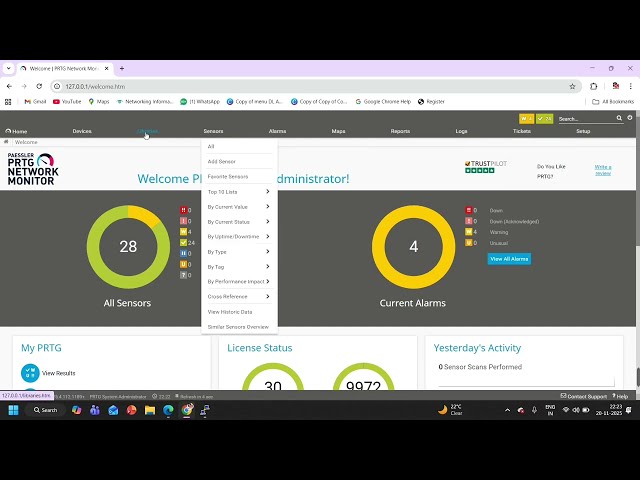640x480 pixels.
Task: Open a new browser tab
Action: [122, 69]
